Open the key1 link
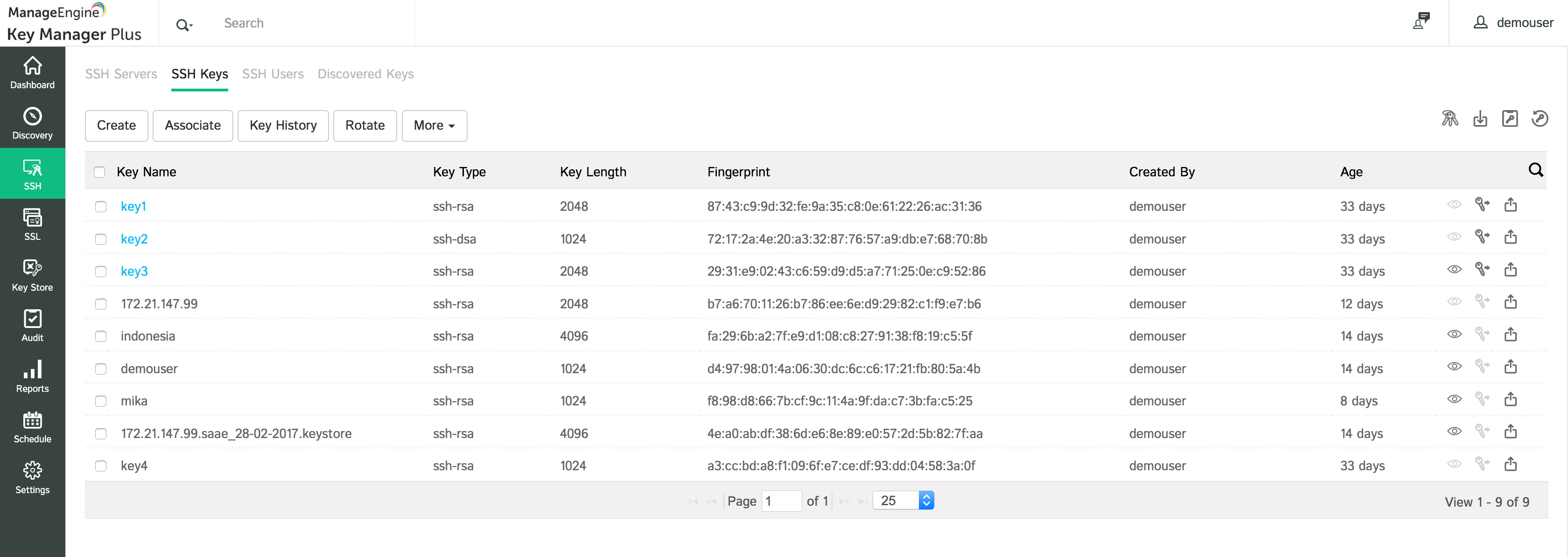The image size is (1568, 557). (133, 206)
